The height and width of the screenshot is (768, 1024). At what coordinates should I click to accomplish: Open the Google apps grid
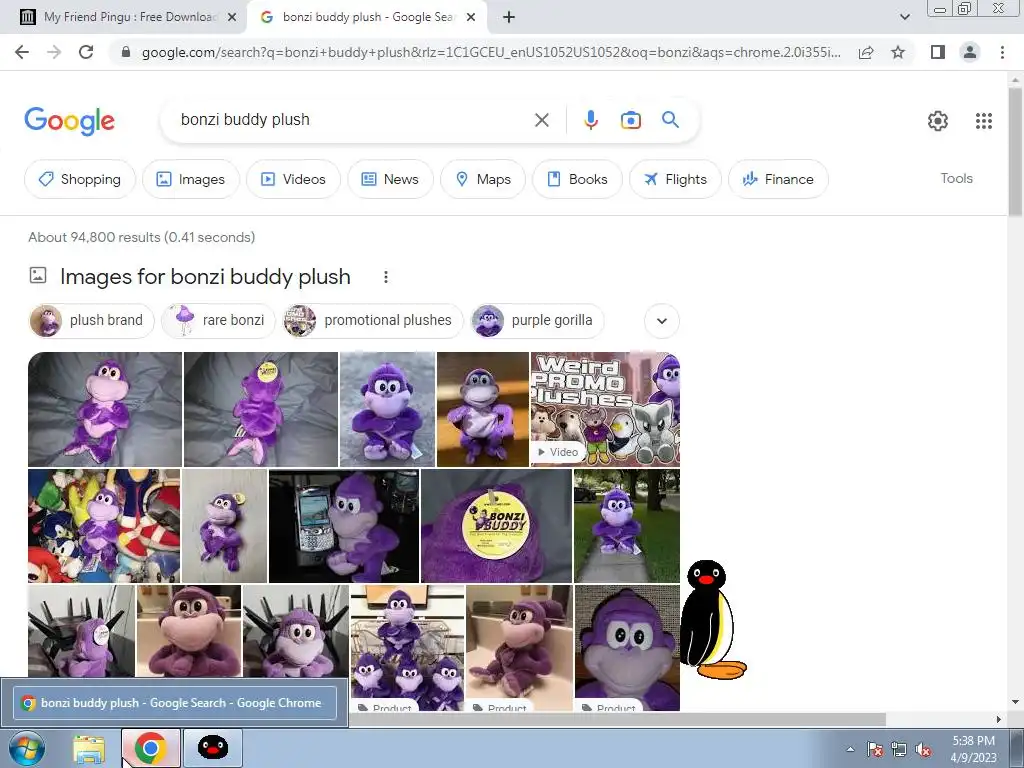pyautogui.click(x=984, y=121)
